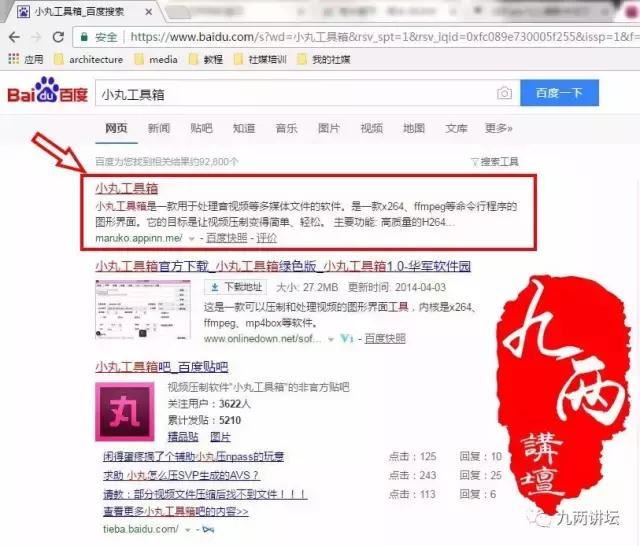Screen dimensions: 640x546
Task: Switch to the 贴吧 tab
Action: tap(201, 128)
